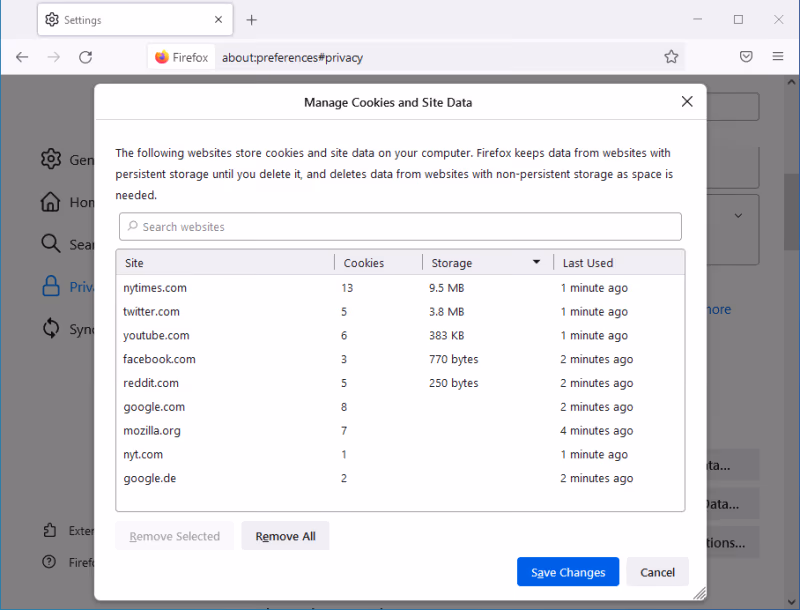Save changes to cookie data
The width and height of the screenshot is (800, 610).
point(567,571)
